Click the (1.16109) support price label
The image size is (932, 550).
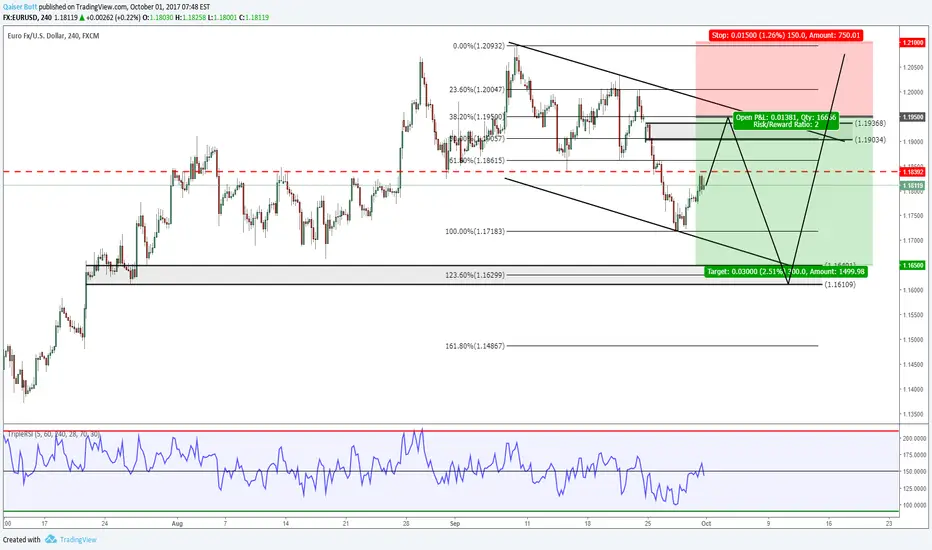840,285
